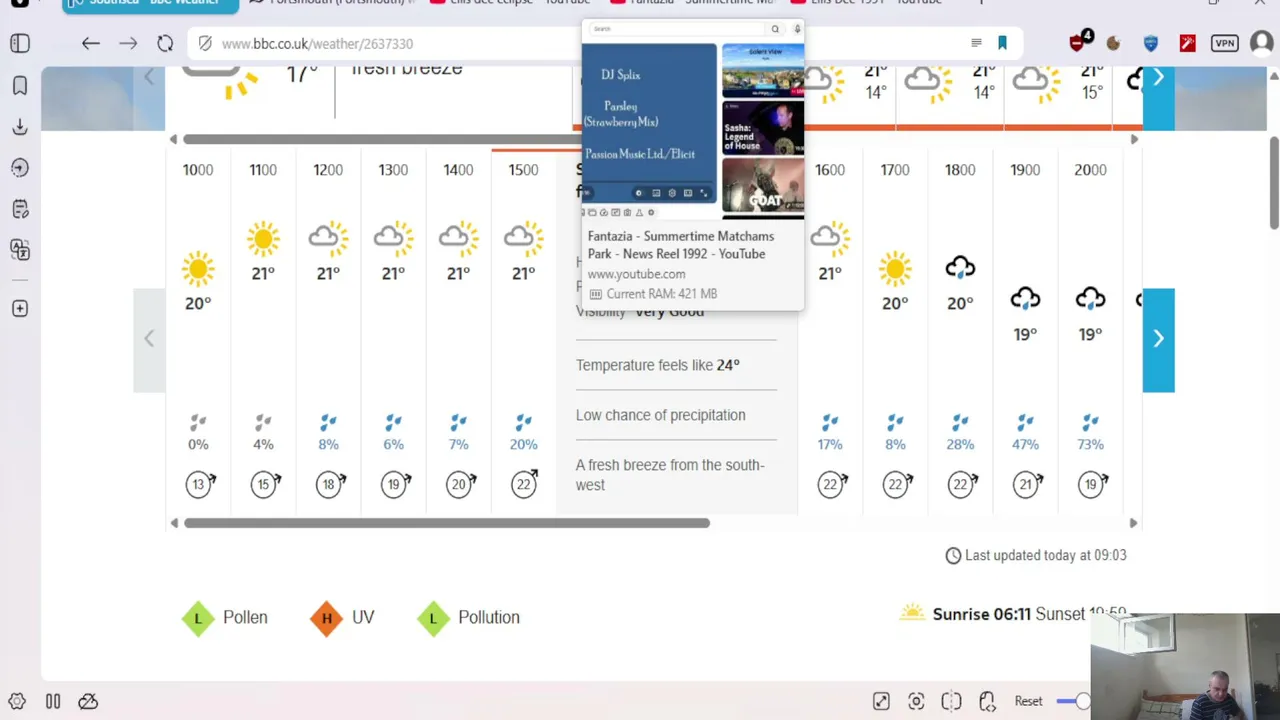Image resolution: width=1280 pixels, height=720 pixels.
Task: Add a new web panel
Action: point(20,309)
